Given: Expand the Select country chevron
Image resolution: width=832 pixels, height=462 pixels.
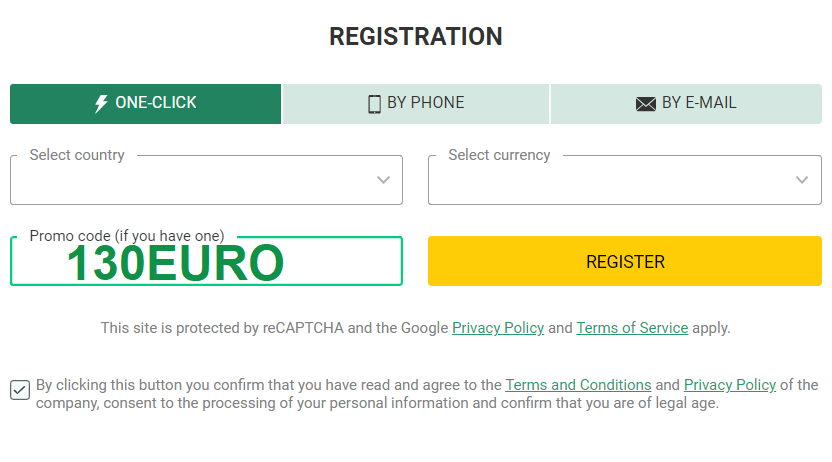Looking at the screenshot, I should pos(383,180).
